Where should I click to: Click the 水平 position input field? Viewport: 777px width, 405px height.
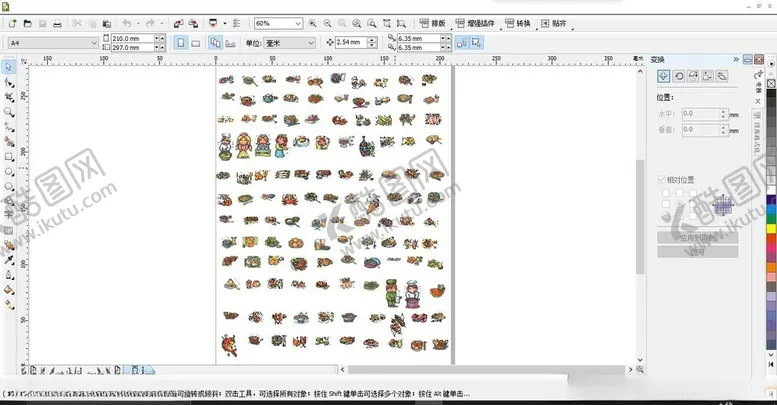[x=700, y=114]
